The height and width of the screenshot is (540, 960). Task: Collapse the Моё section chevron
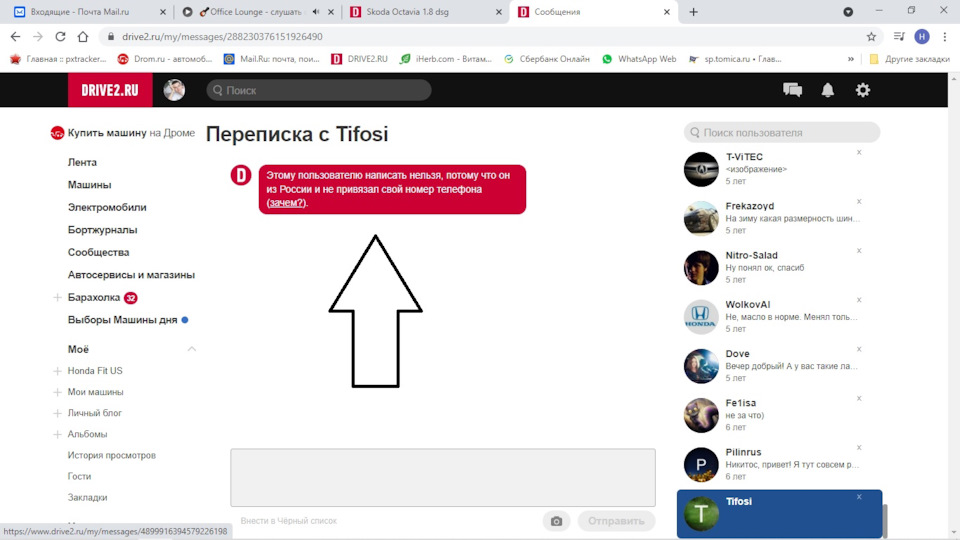[192, 349]
